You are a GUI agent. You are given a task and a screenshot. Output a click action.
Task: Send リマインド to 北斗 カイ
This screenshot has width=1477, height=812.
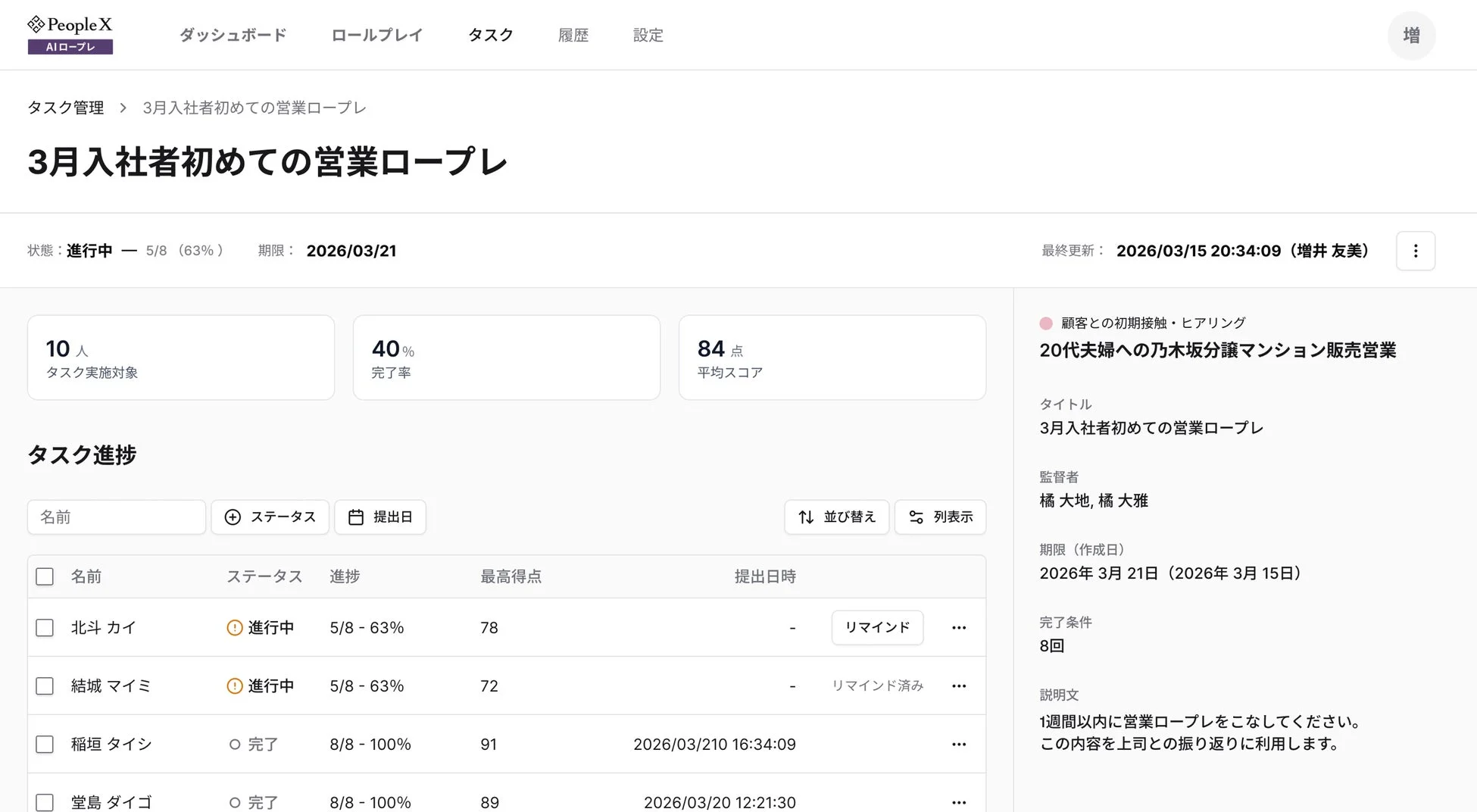click(877, 628)
